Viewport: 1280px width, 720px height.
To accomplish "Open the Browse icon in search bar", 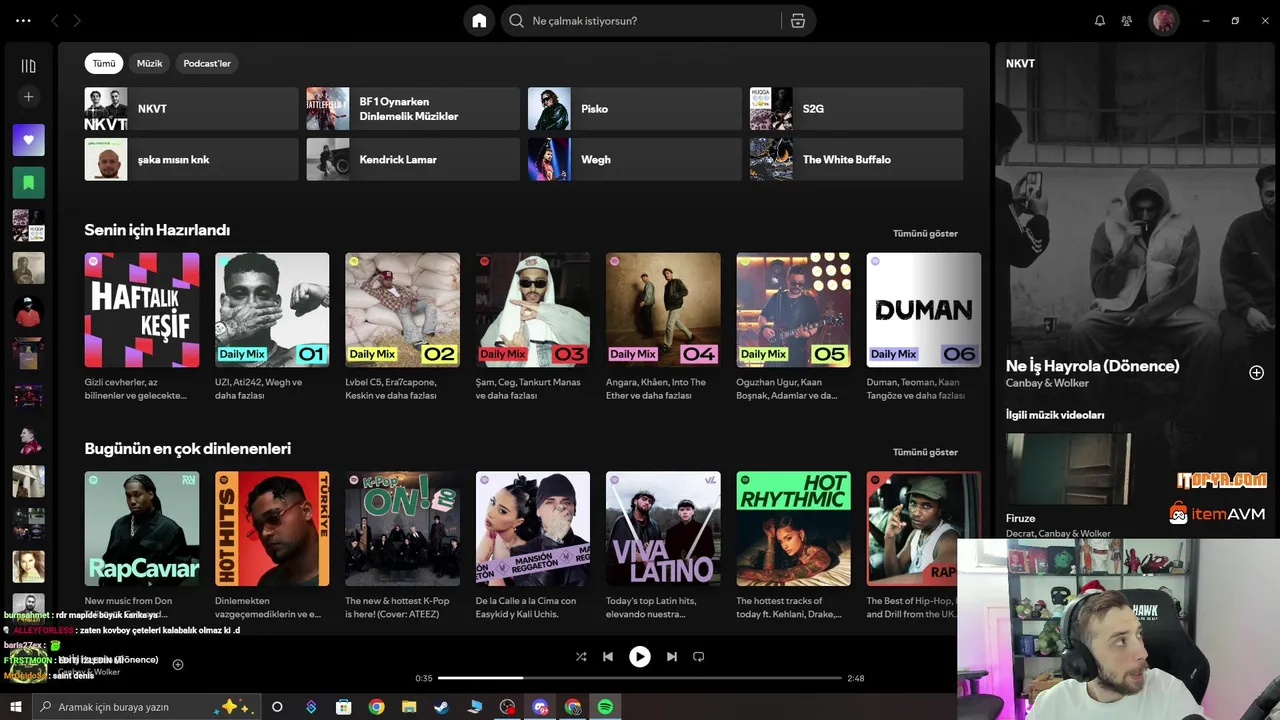I will pyautogui.click(x=797, y=21).
